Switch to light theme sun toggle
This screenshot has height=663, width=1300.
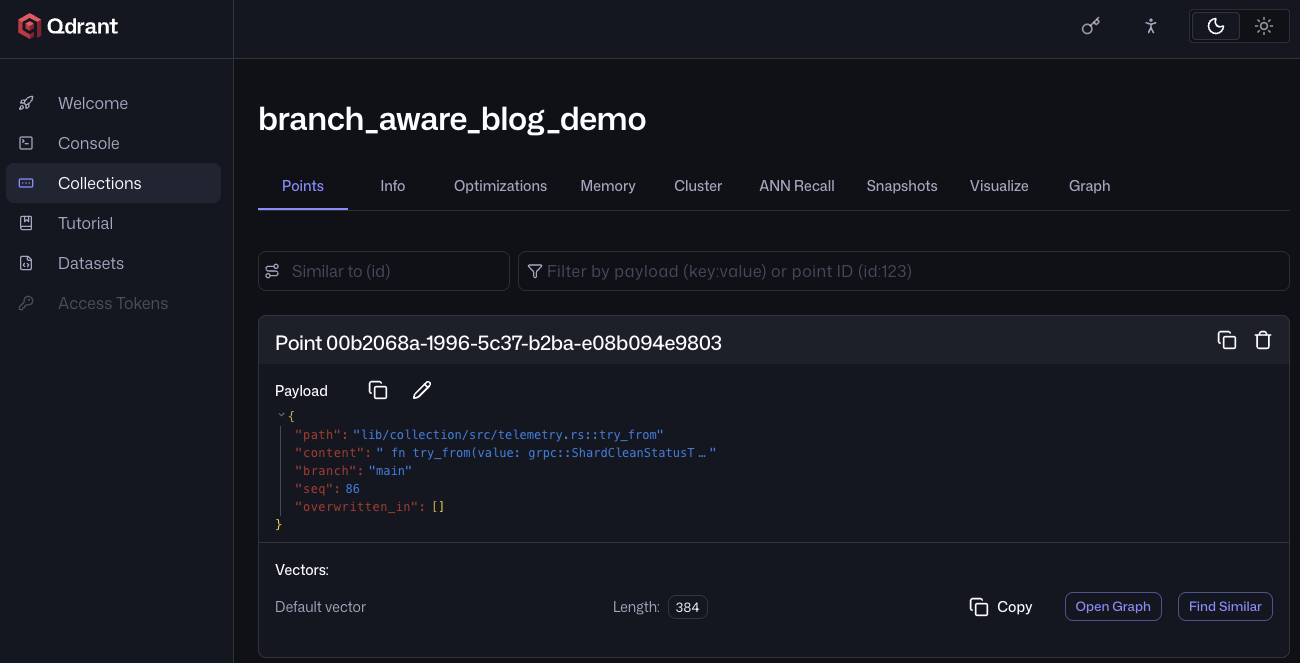point(1264,26)
